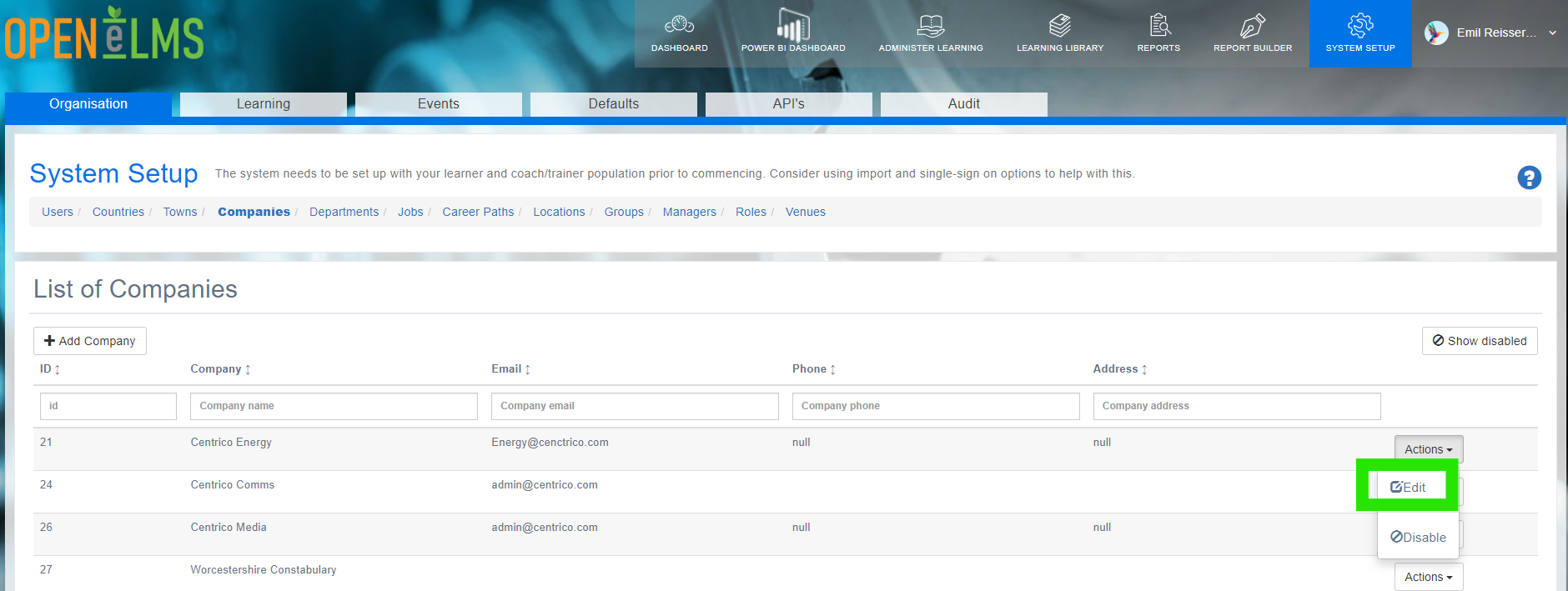The image size is (1568, 591).
Task: Focus the id filter field
Action: click(x=108, y=406)
